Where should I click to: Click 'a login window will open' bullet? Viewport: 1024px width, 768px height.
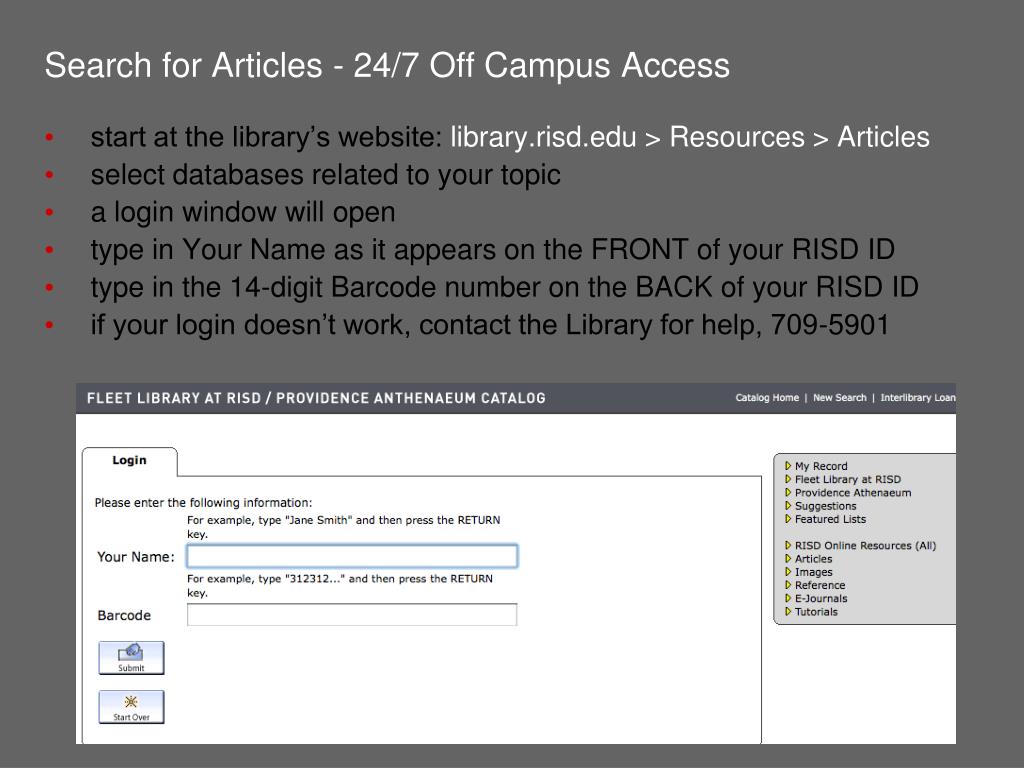point(243,212)
